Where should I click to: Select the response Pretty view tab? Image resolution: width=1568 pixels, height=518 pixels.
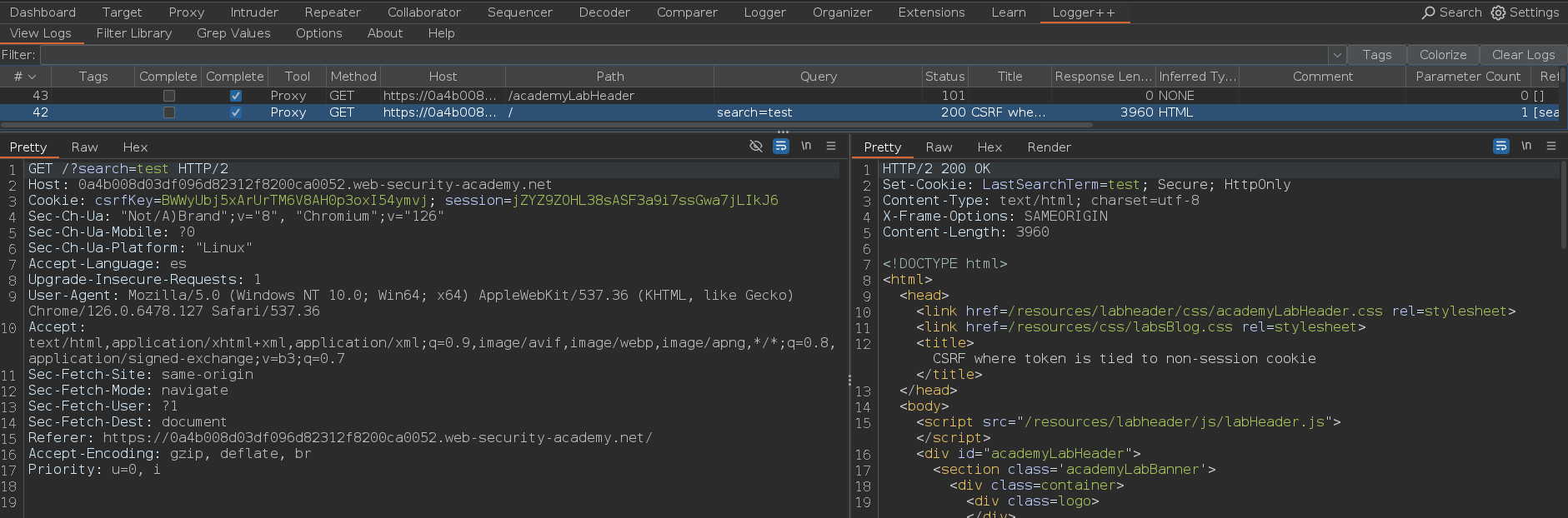(x=883, y=147)
